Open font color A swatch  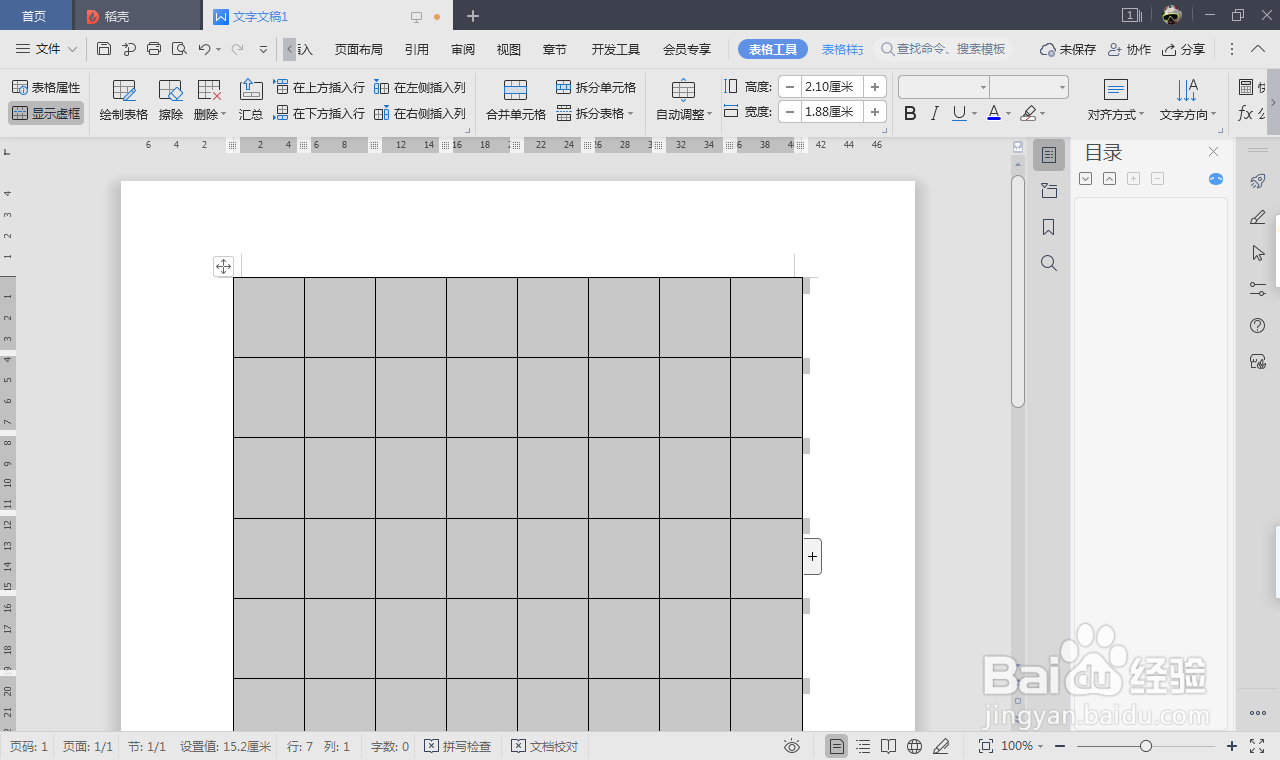coord(994,114)
